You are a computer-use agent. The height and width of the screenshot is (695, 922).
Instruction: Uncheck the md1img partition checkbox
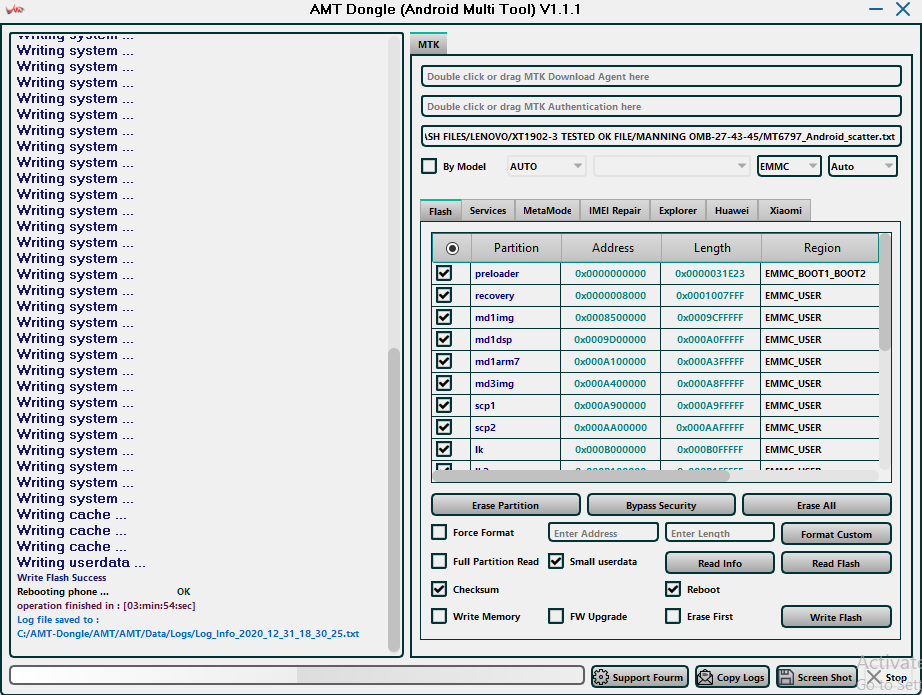coord(444,318)
